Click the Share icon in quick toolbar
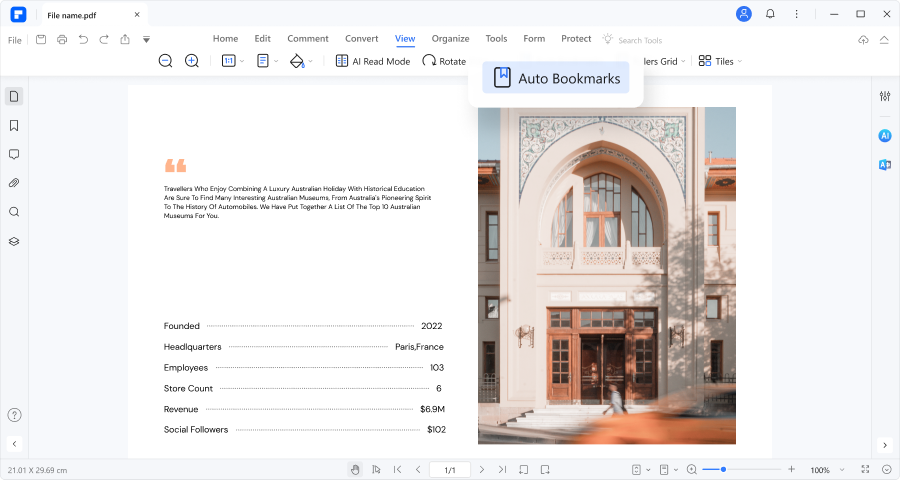 click(x=125, y=40)
